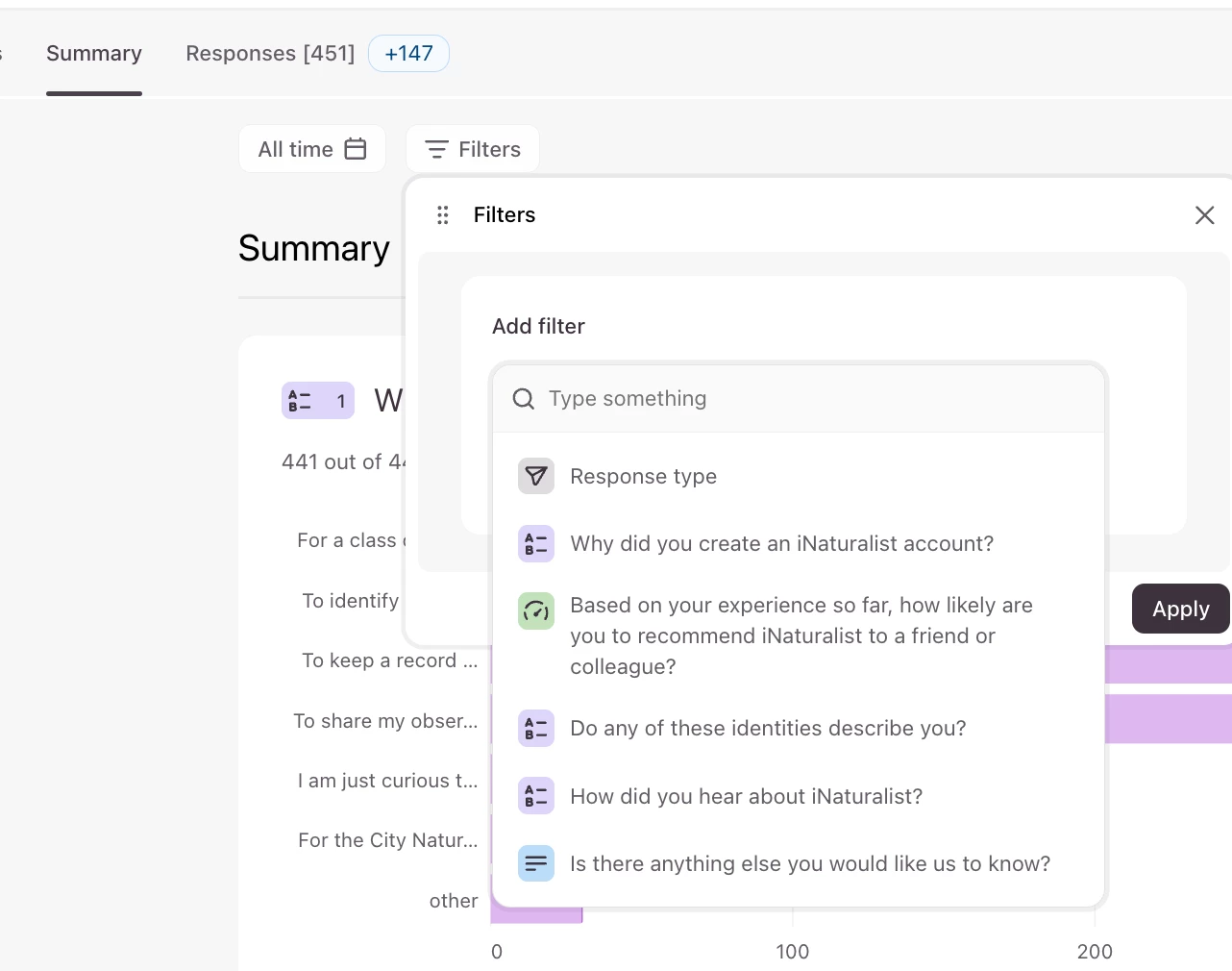Open the Responses [451] tab
The height and width of the screenshot is (971, 1232).
coord(270,54)
